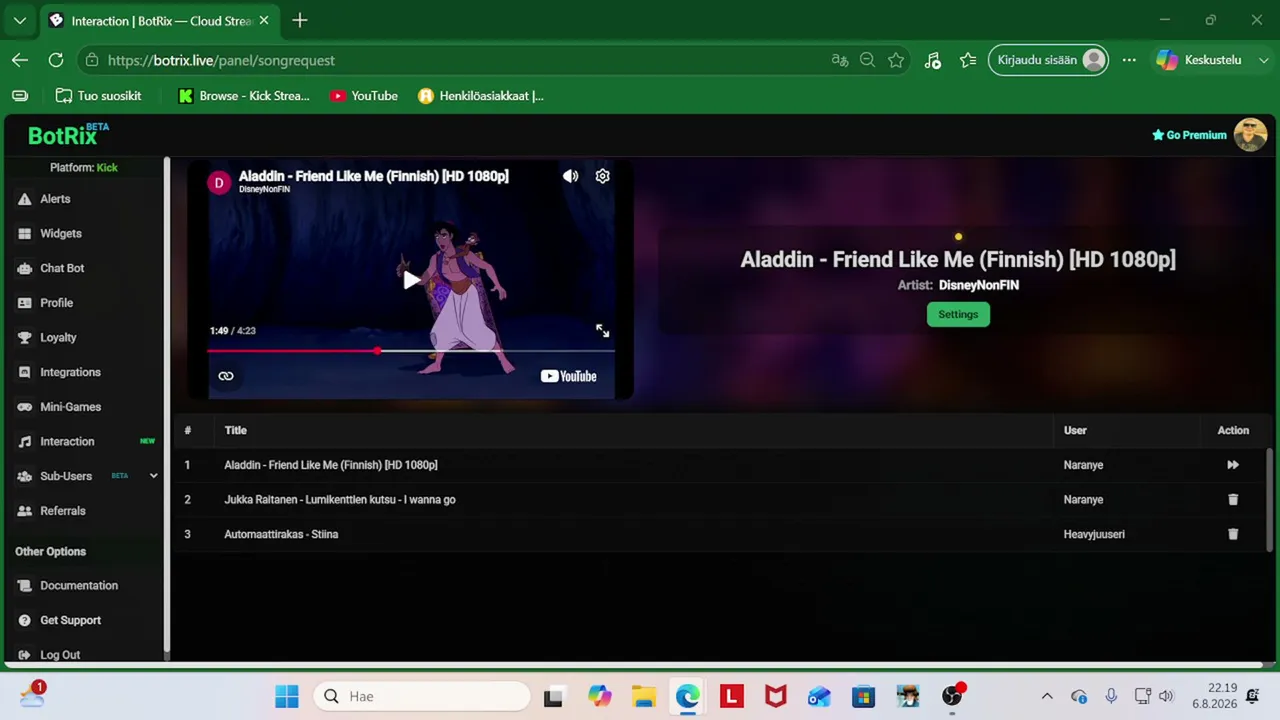Open the video on YouTube via logo
The height and width of the screenshot is (720, 1280).
coord(568,376)
